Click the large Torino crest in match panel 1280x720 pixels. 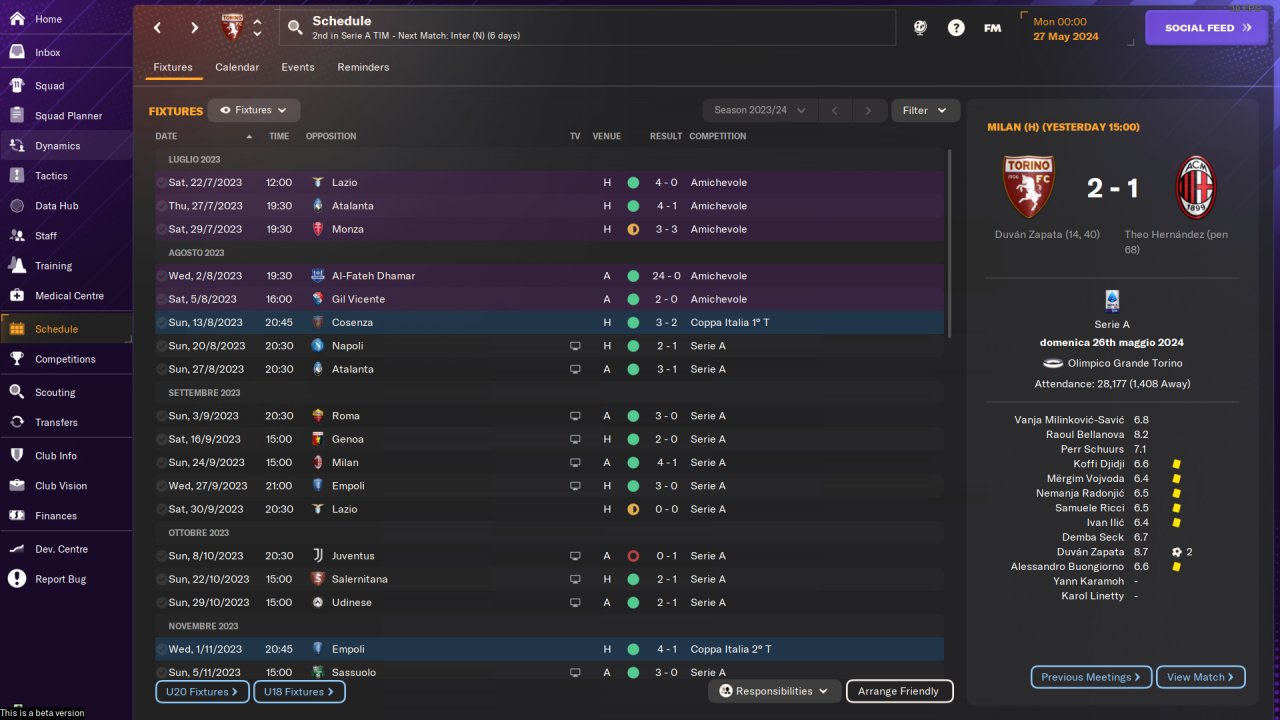click(1029, 187)
